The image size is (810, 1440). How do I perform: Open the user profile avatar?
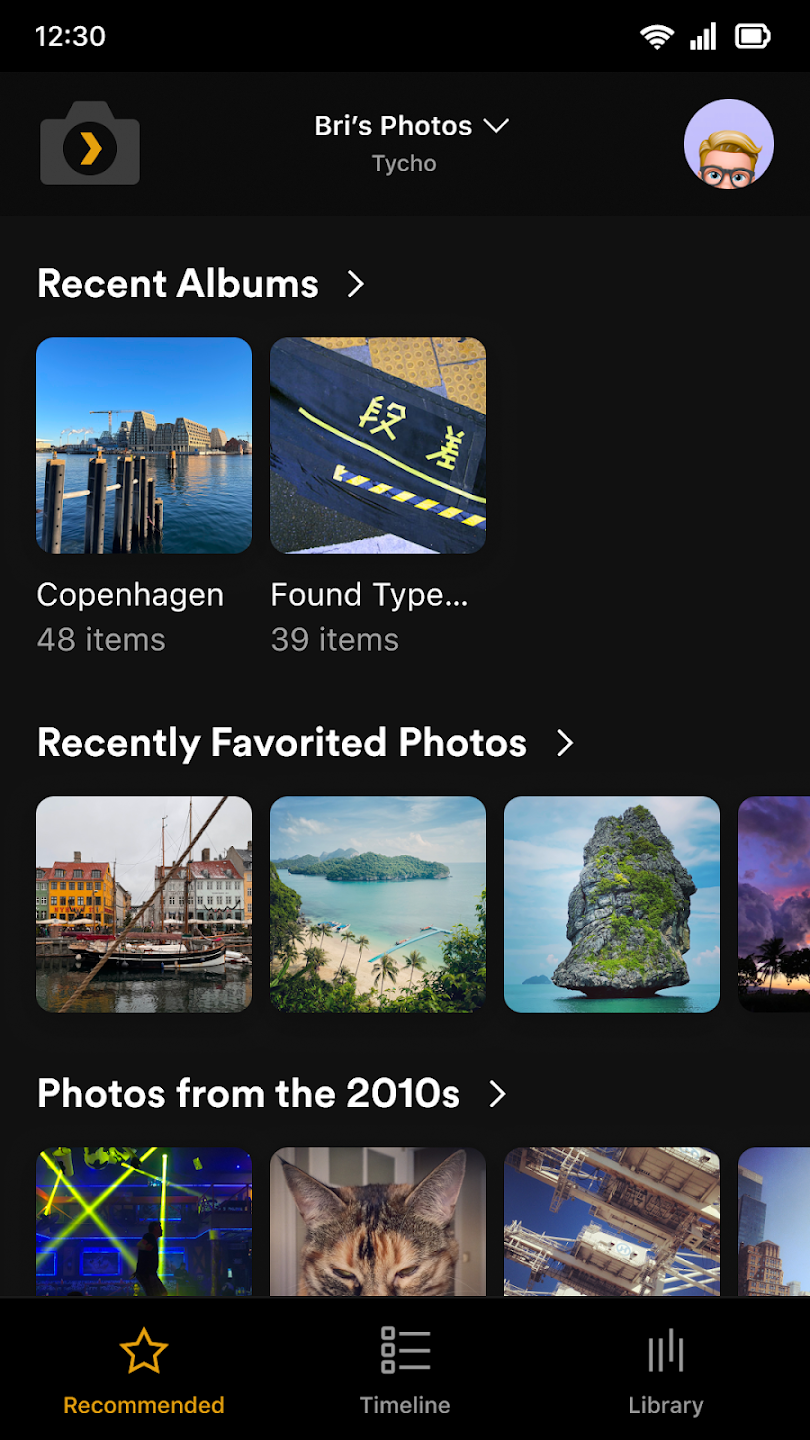point(728,144)
